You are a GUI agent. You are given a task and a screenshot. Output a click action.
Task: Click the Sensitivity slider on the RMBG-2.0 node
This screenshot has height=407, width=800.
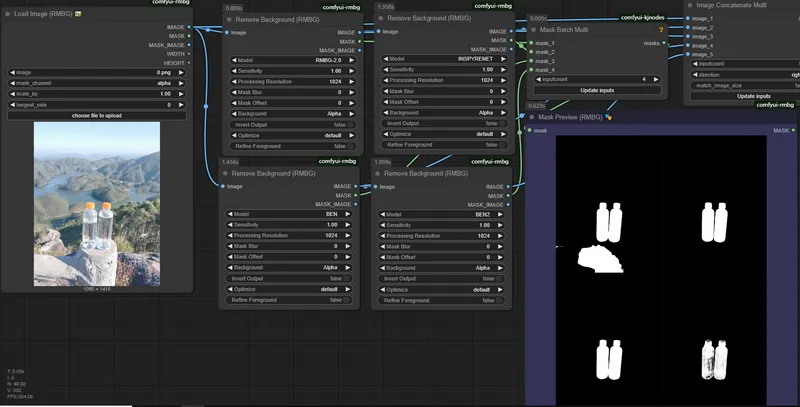290,70
